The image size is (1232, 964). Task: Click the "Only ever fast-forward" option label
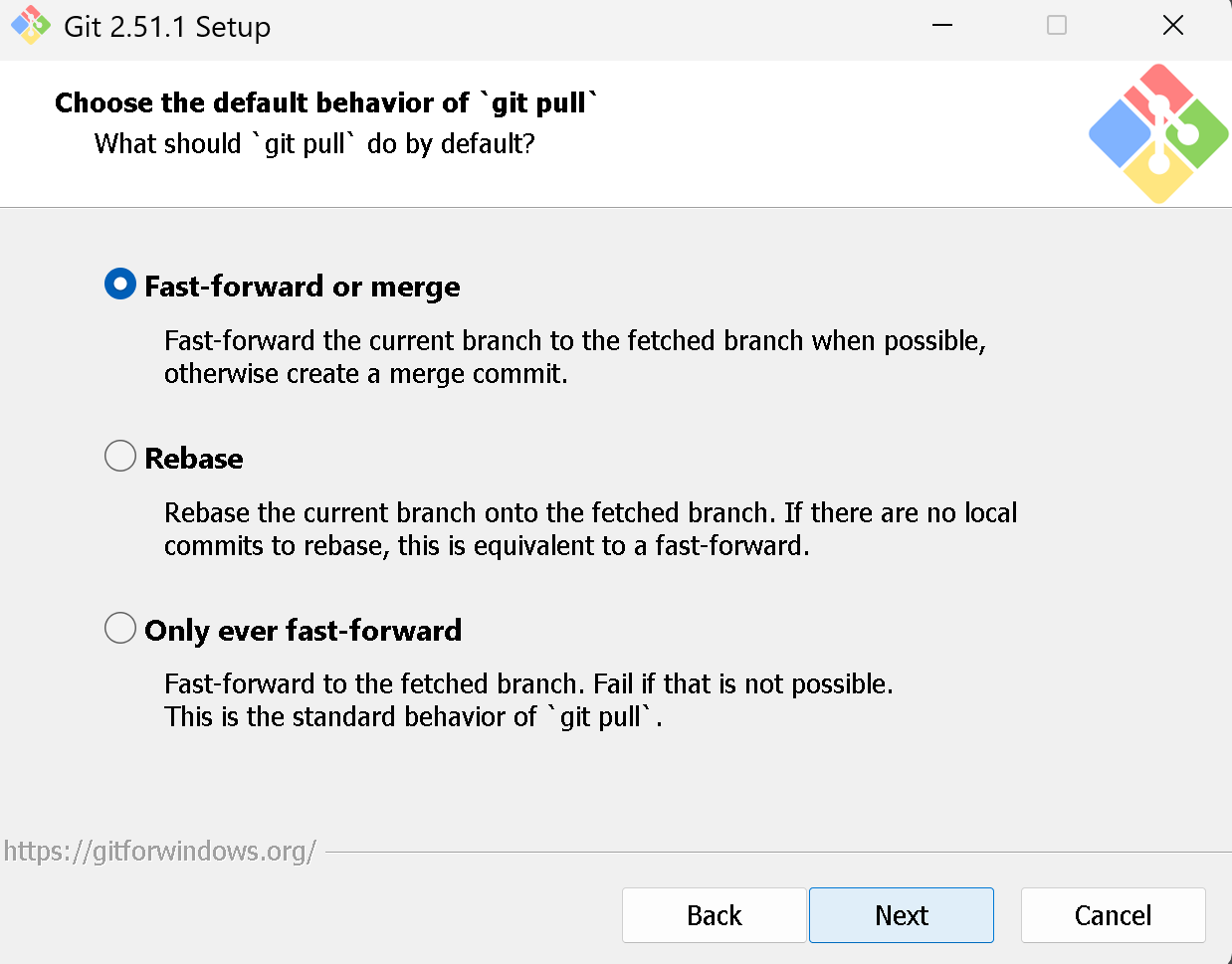[304, 631]
